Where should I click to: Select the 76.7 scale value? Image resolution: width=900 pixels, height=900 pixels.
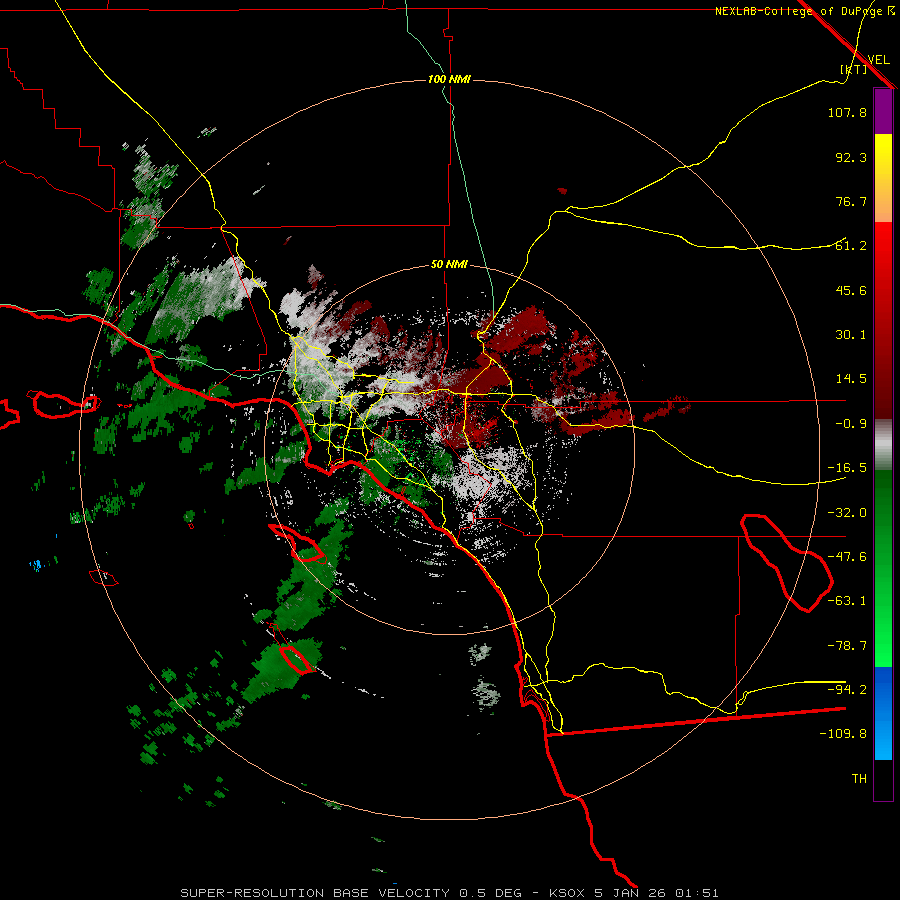click(851, 201)
